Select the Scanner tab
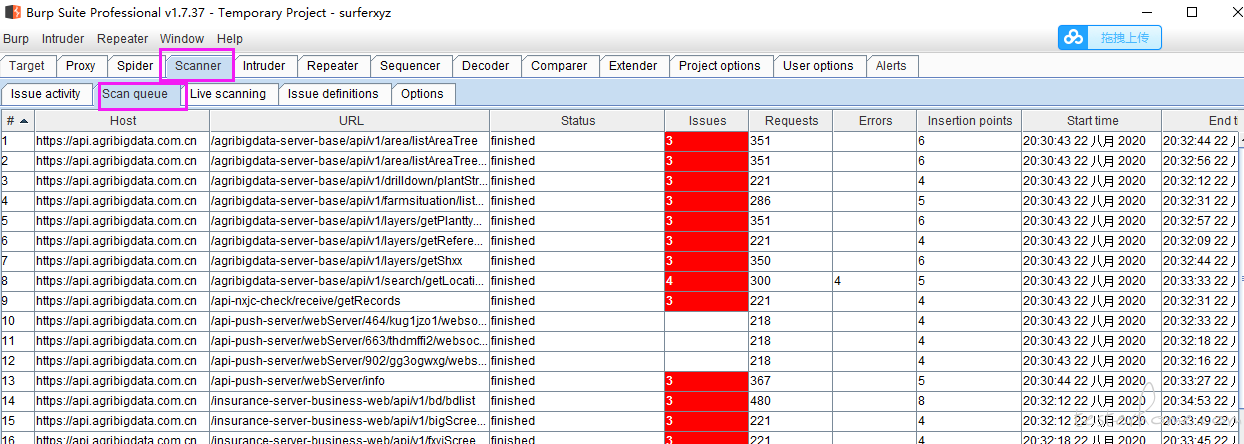The width and height of the screenshot is (1244, 444). click(x=198, y=66)
